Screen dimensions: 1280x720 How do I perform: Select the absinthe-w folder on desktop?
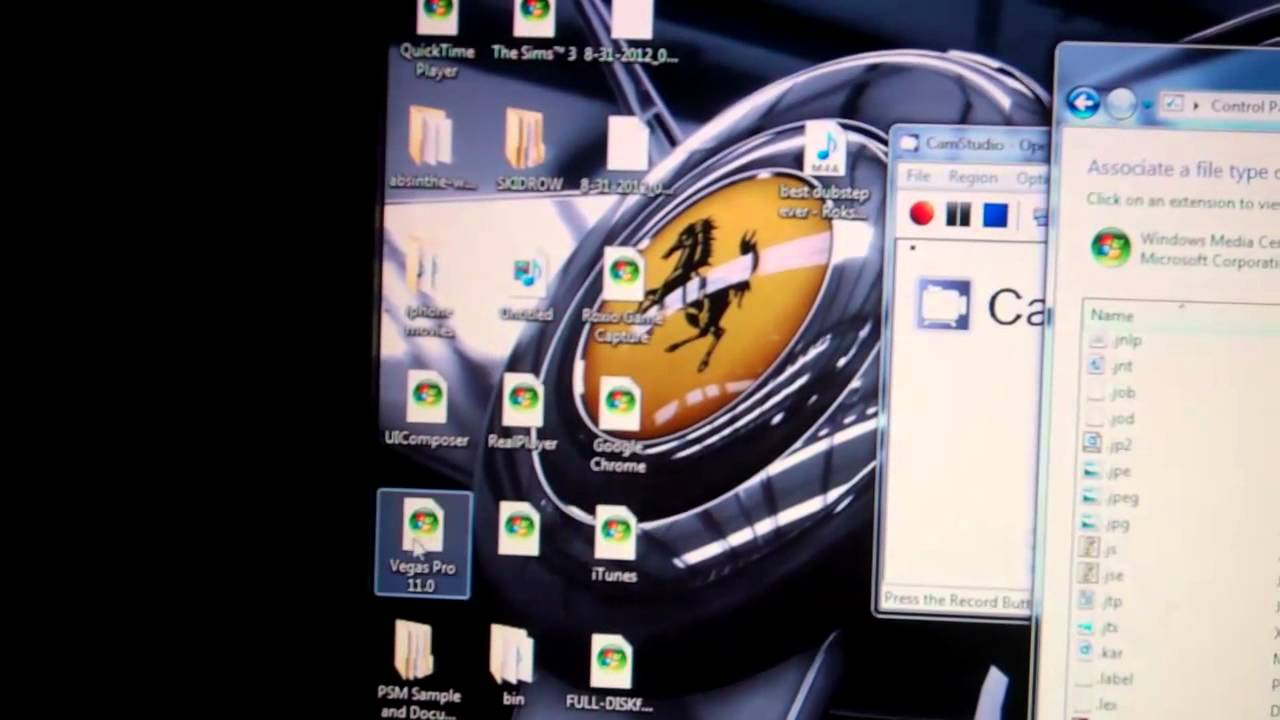tap(432, 148)
